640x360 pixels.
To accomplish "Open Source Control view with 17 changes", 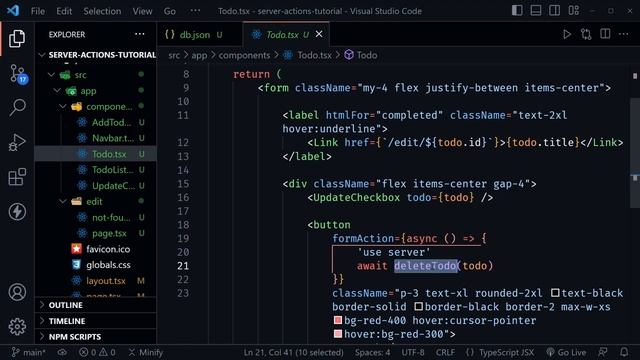I will 18,74.
